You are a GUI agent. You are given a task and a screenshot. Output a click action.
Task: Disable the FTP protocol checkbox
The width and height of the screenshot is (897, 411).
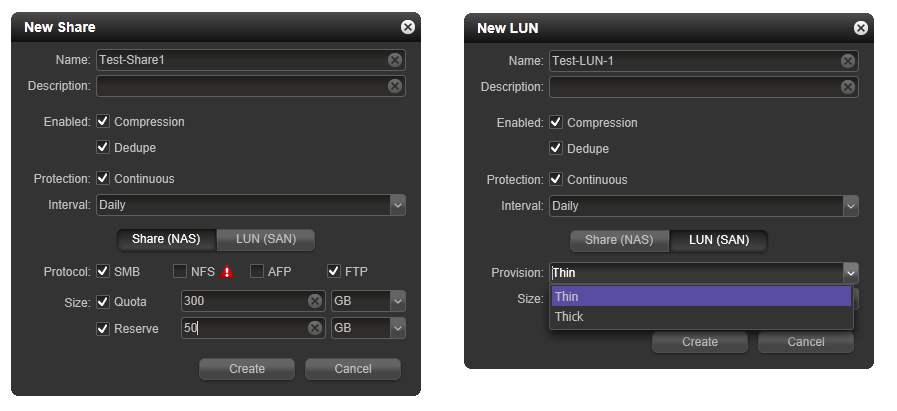click(x=334, y=271)
